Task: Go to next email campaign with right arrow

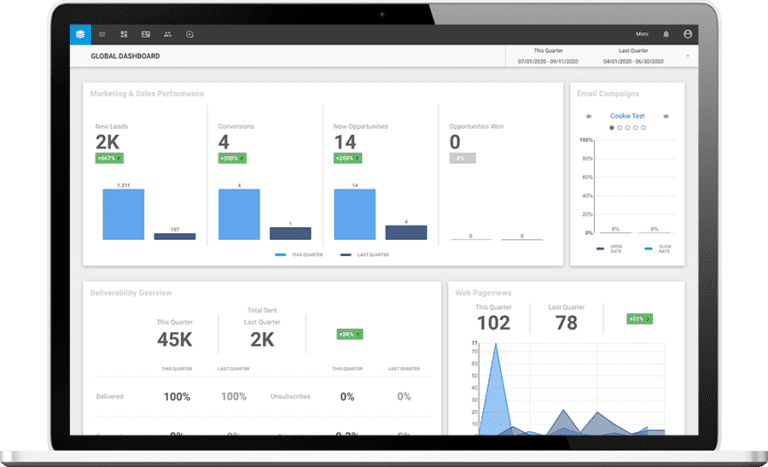Action: [666, 116]
